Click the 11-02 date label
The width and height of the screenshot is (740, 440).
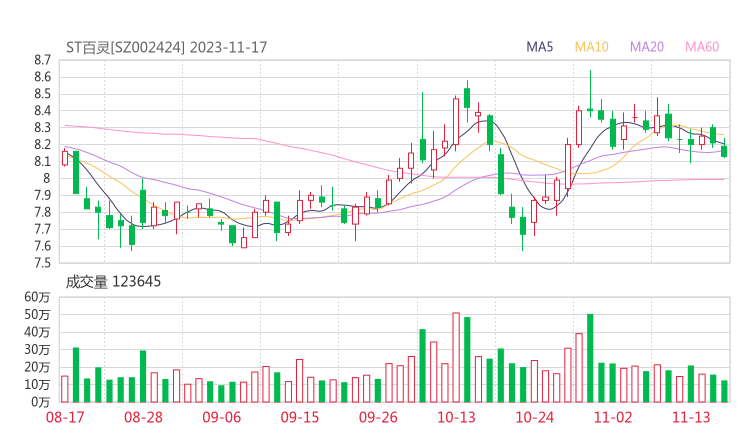tap(613, 417)
